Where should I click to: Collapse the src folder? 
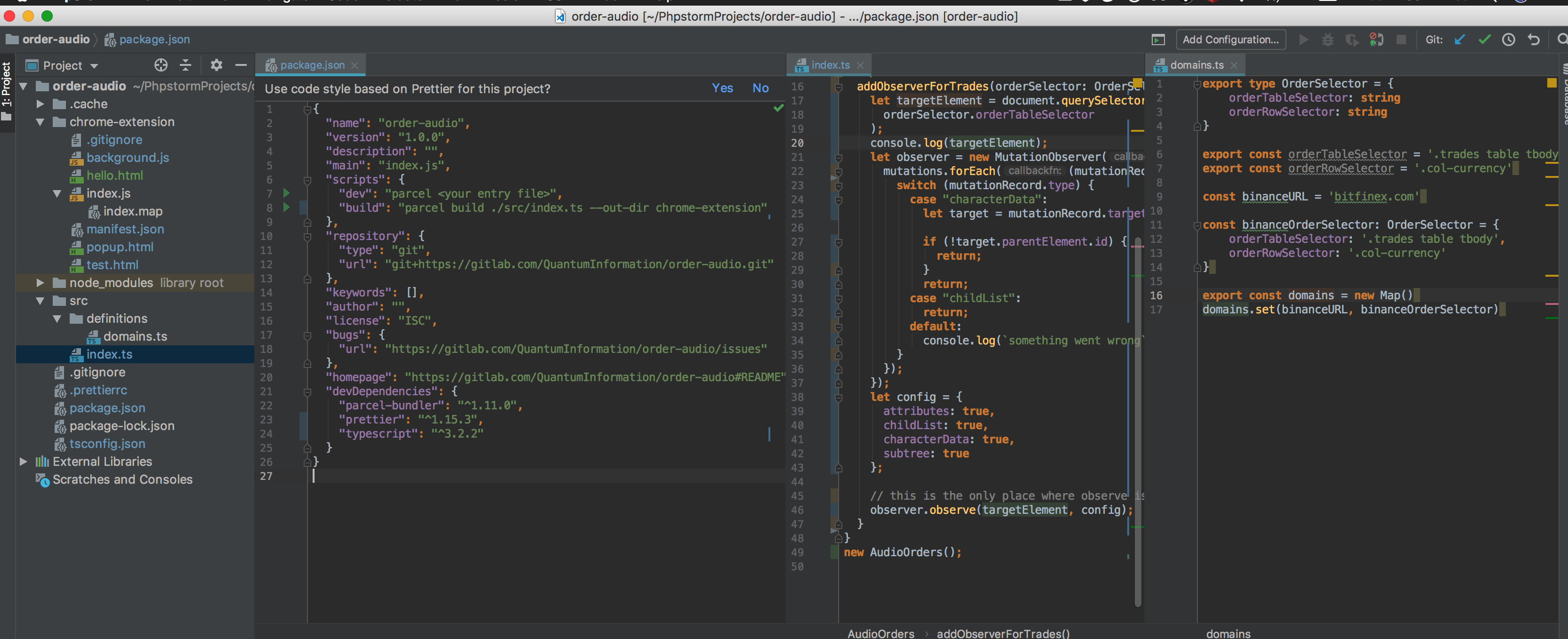click(40, 301)
